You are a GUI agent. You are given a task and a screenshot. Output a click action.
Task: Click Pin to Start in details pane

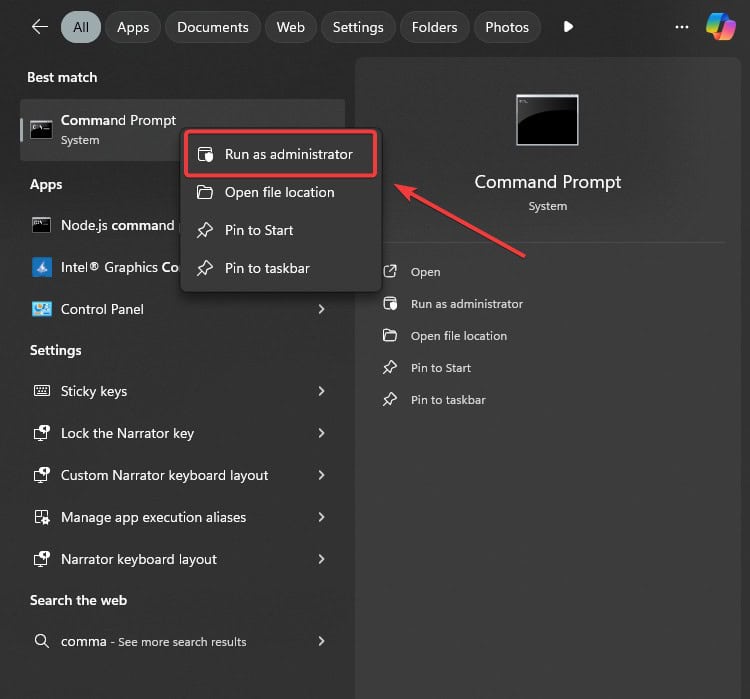coord(441,368)
